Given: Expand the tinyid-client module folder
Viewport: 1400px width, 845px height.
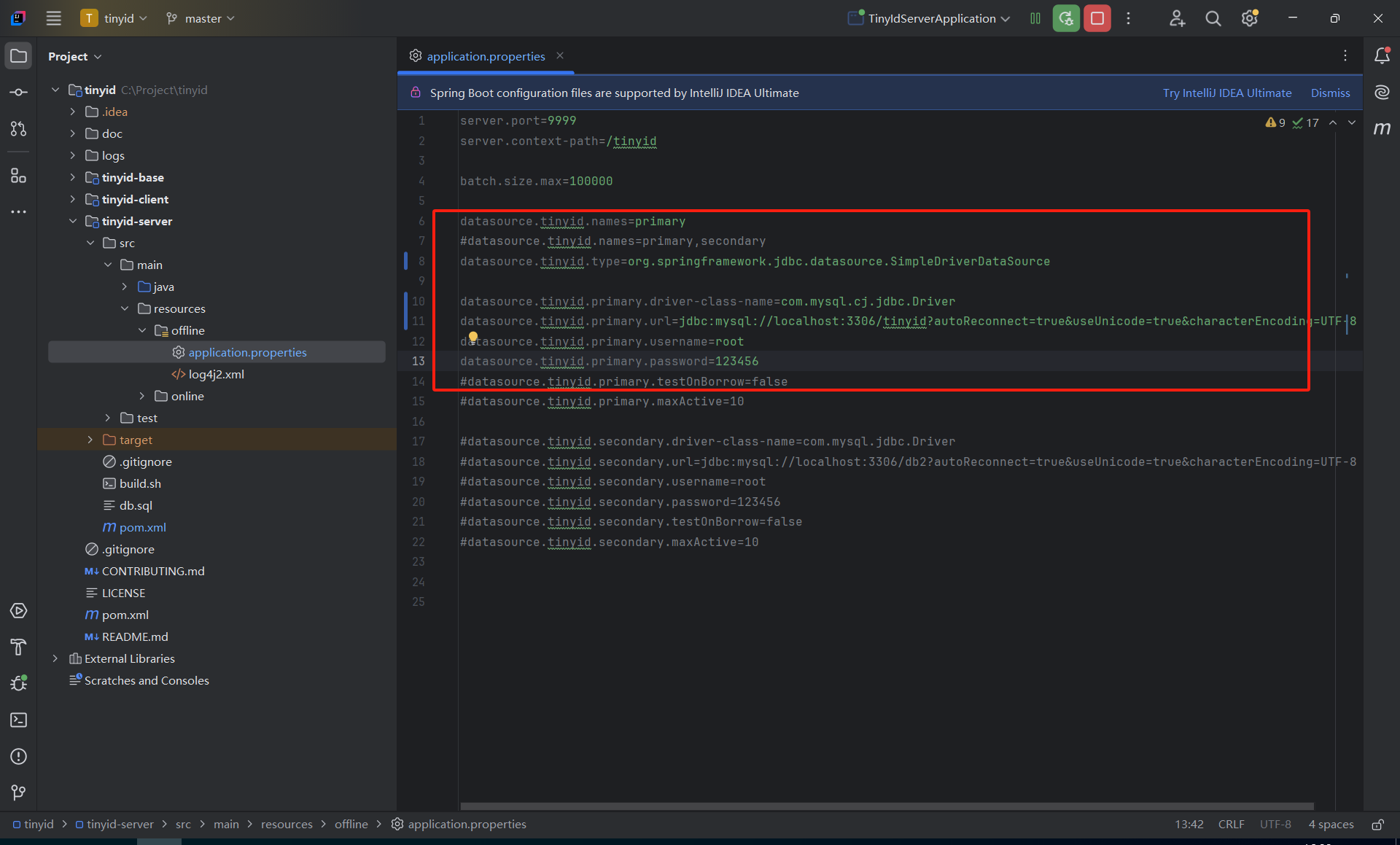Looking at the screenshot, I should 72,199.
